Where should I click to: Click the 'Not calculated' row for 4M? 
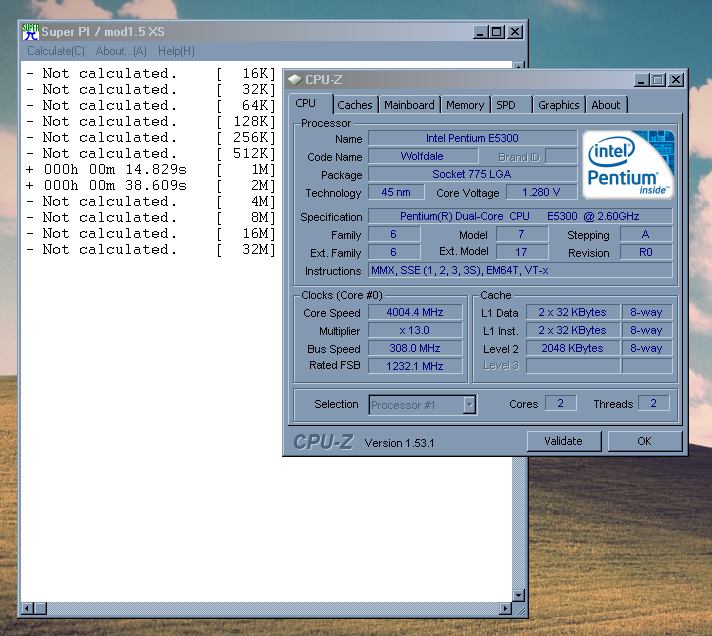coord(151,202)
